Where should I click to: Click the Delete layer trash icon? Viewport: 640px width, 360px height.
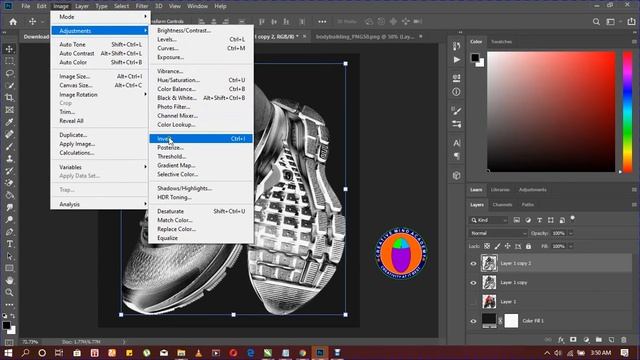(x=624, y=340)
